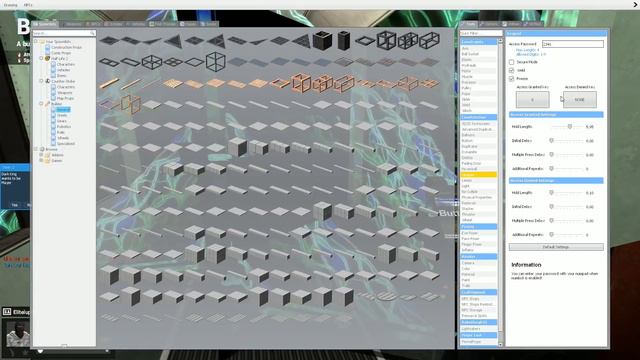This screenshot has height=360, width=640.
Task: Spawn the orange wooden frame cube below the beams
Action: (130, 104)
